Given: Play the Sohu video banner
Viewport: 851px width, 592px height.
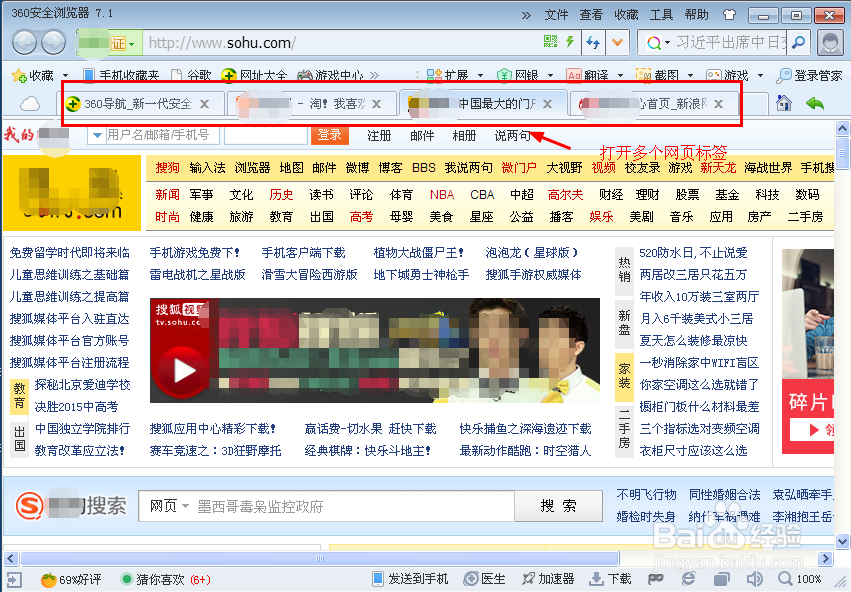Looking at the screenshot, I should [x=183, y=371].
